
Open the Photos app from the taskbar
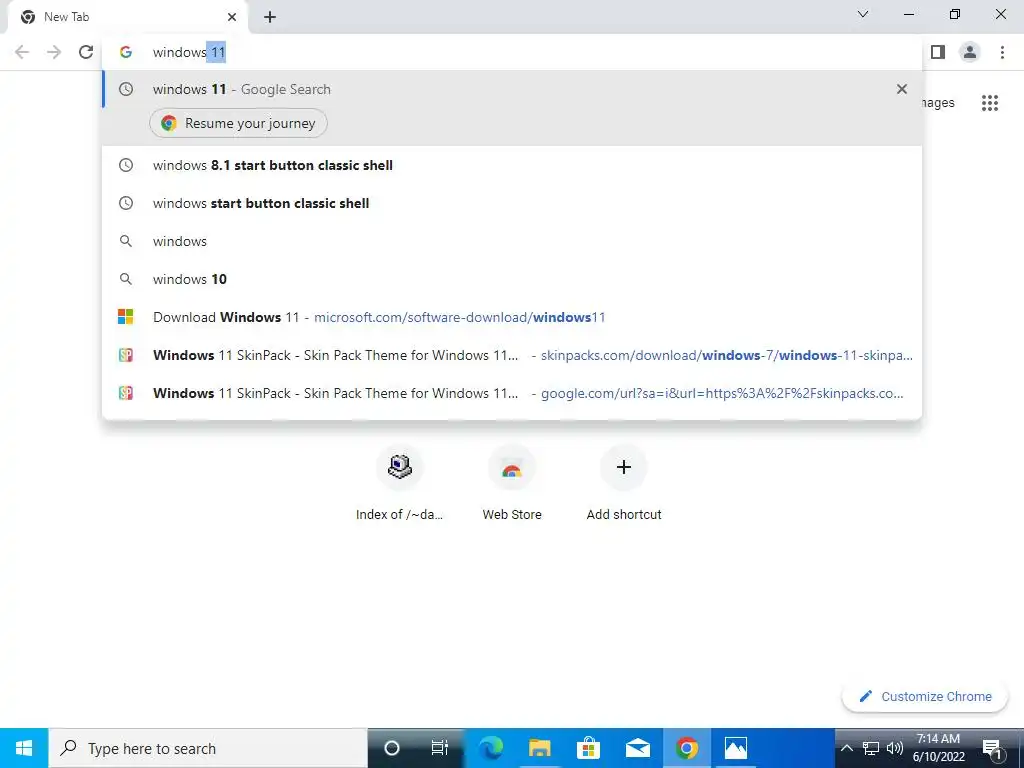pyautogui.click(x=735, y=748)
